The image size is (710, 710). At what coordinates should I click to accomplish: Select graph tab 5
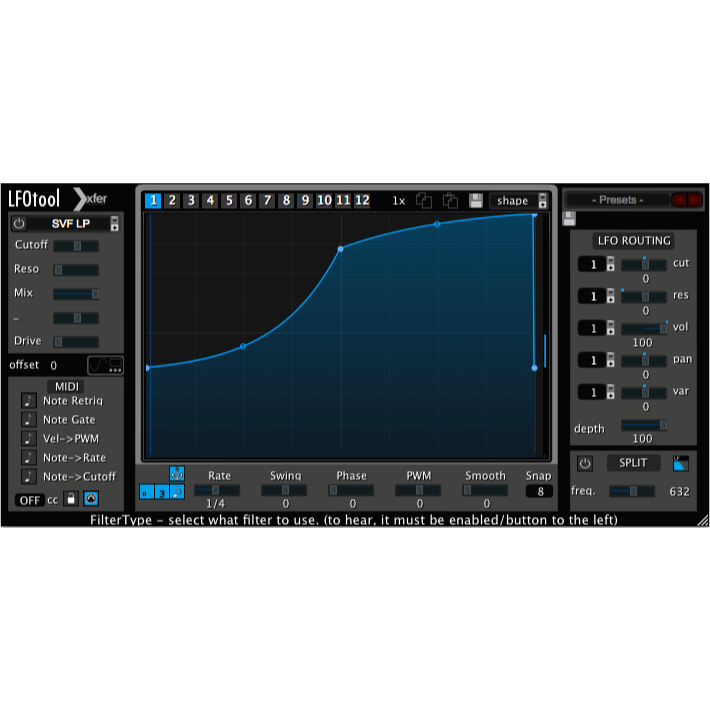pyautogui.click(x=229, y=200)
